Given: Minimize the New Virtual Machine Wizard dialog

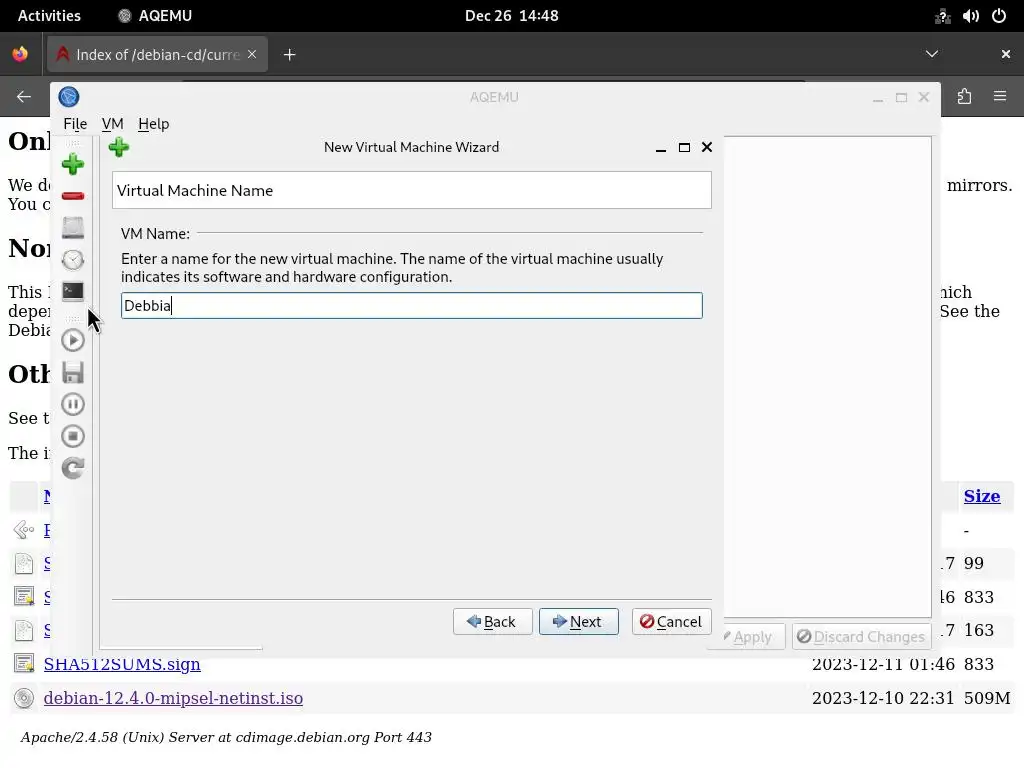Looking at the screenshot, I should pyautogui.click(x=661, y=148).
